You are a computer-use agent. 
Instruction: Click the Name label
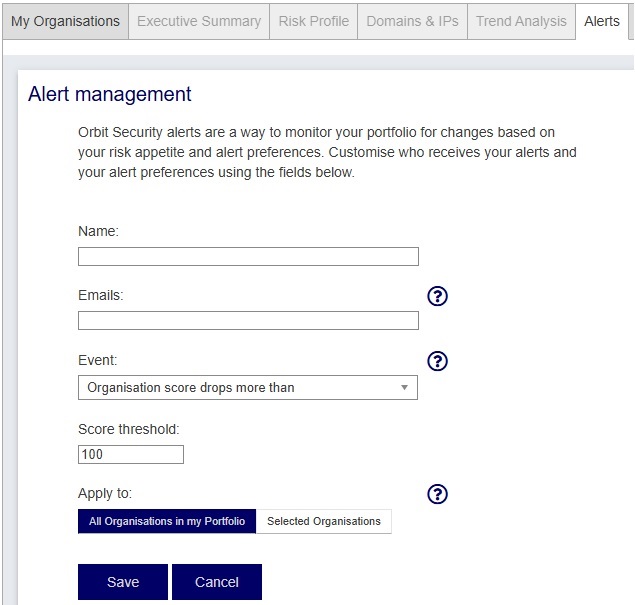pyautogui.click(x=98, y=231)
